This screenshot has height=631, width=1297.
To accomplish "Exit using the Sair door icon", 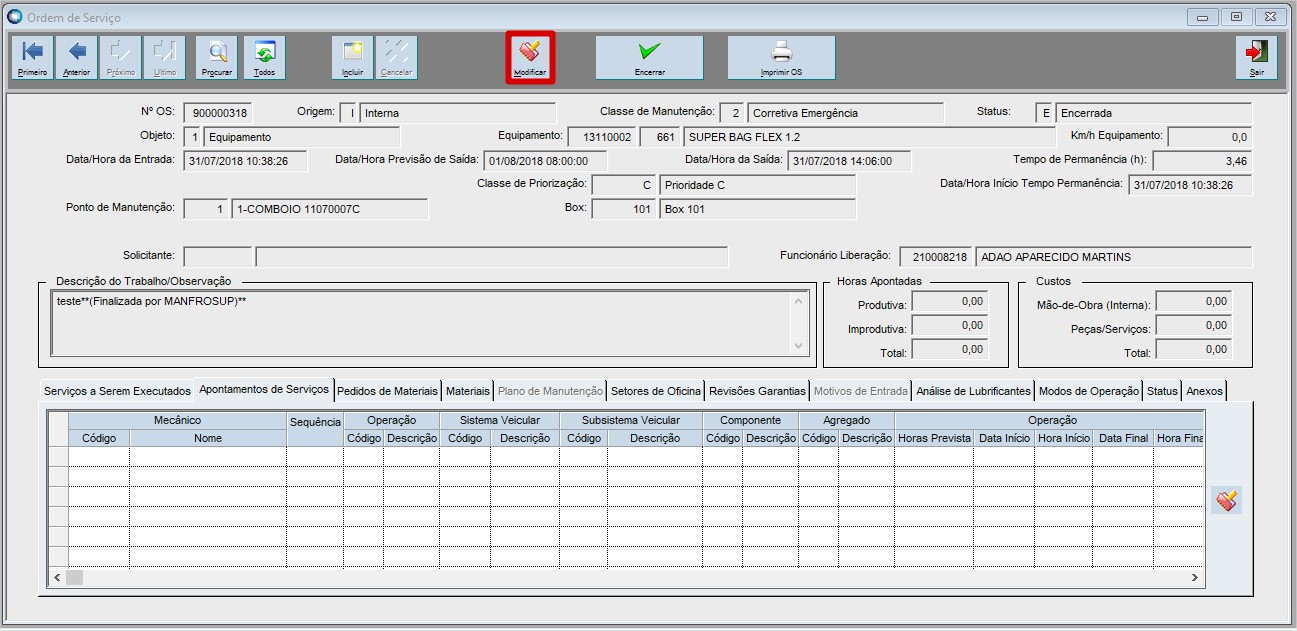I will 1256,58.
